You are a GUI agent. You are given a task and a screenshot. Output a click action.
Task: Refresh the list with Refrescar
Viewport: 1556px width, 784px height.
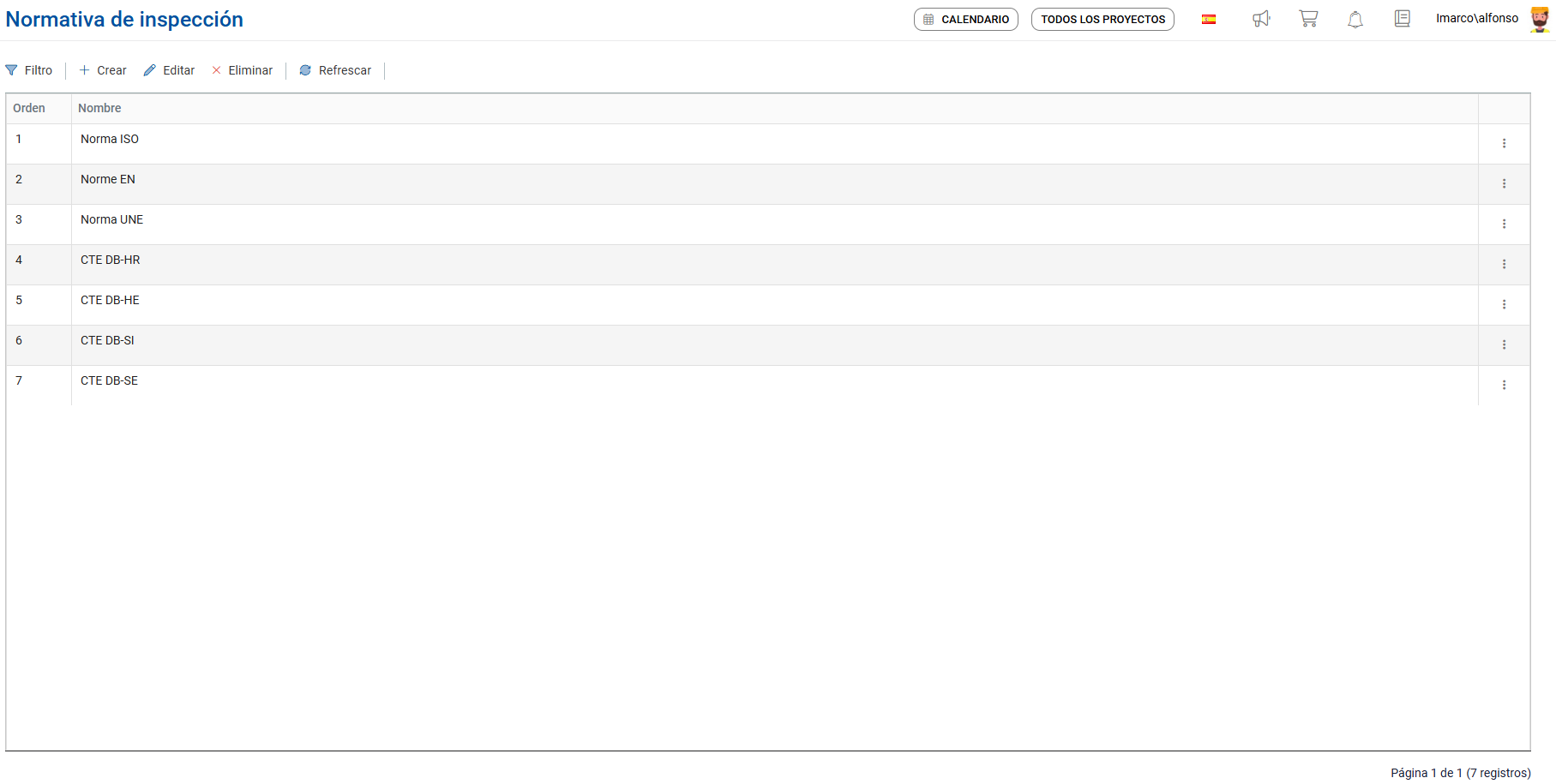point(335,70)
